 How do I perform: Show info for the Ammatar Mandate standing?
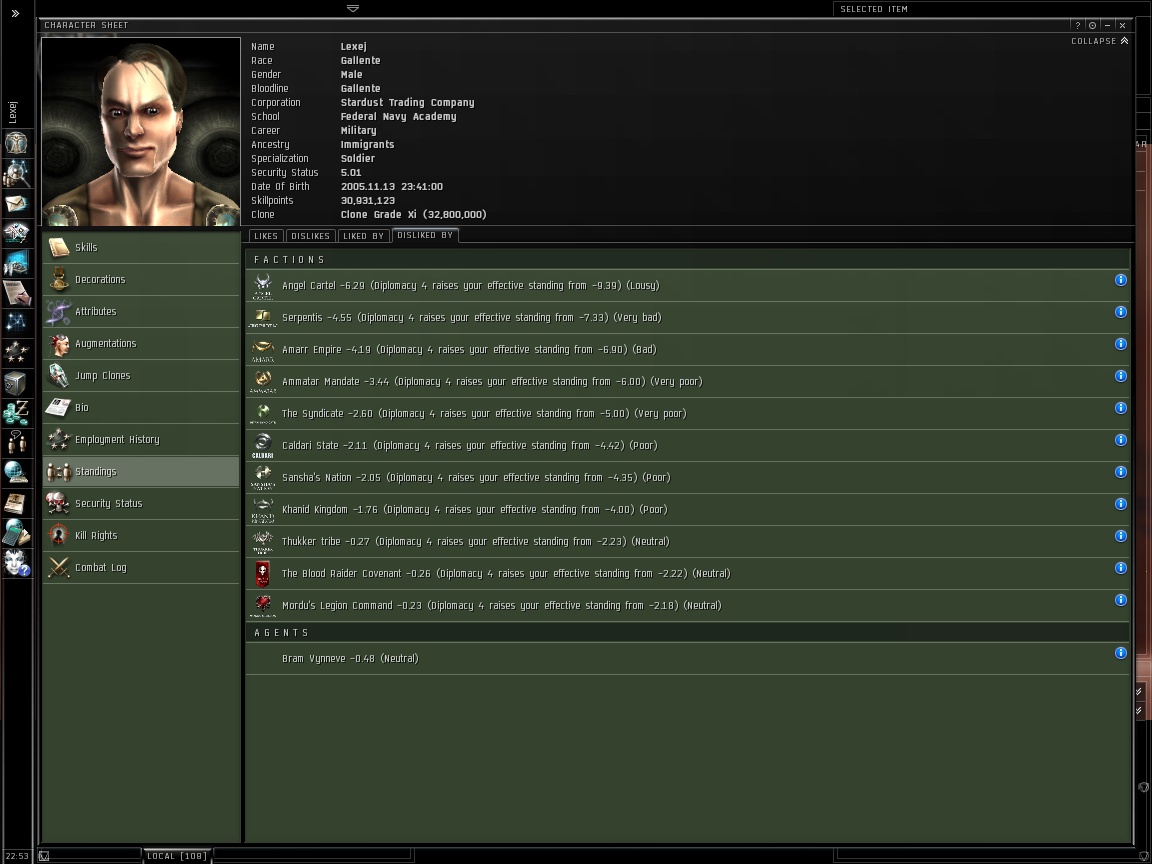(1120, 376)
